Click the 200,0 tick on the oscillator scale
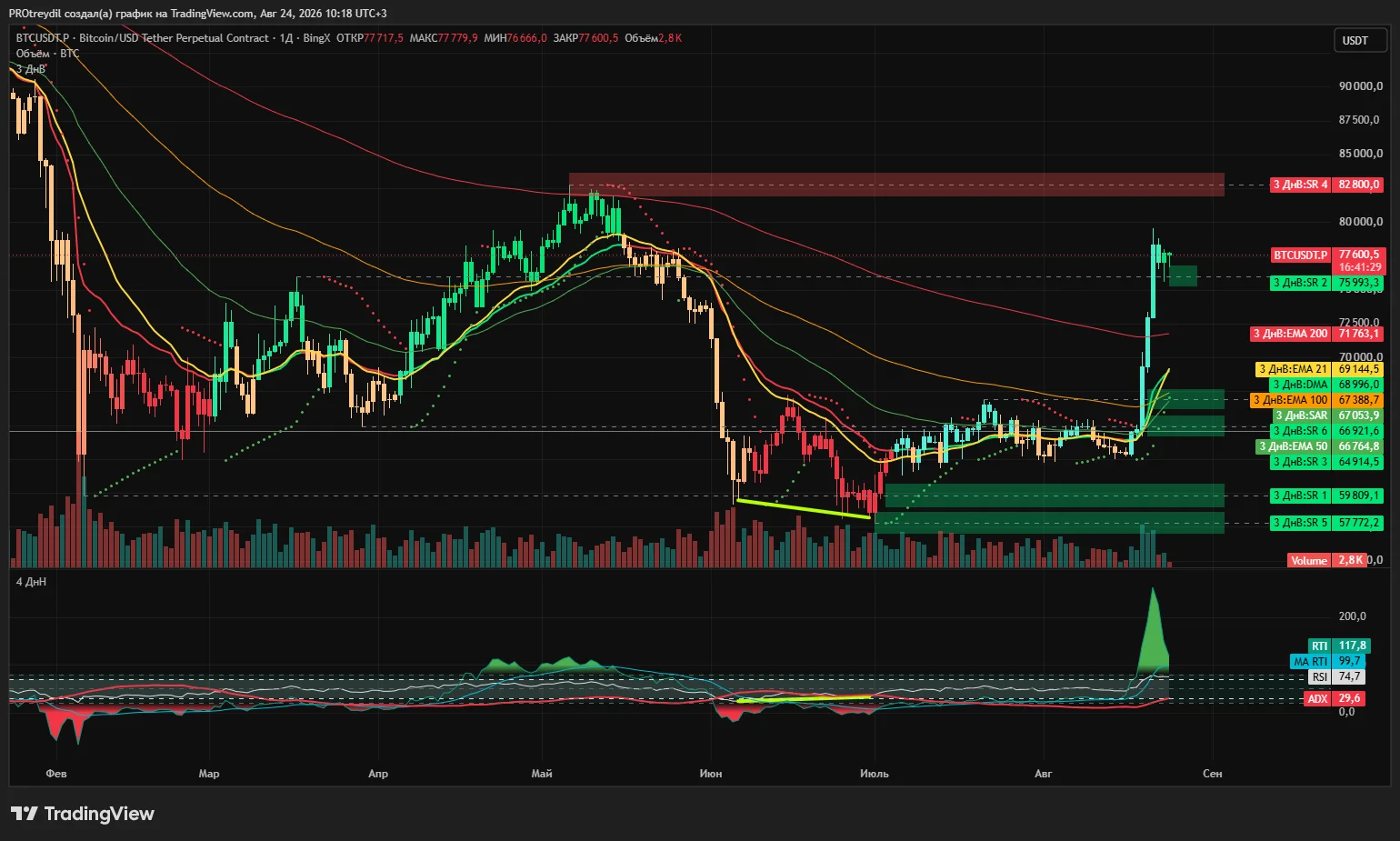 tap(1352, 616)
